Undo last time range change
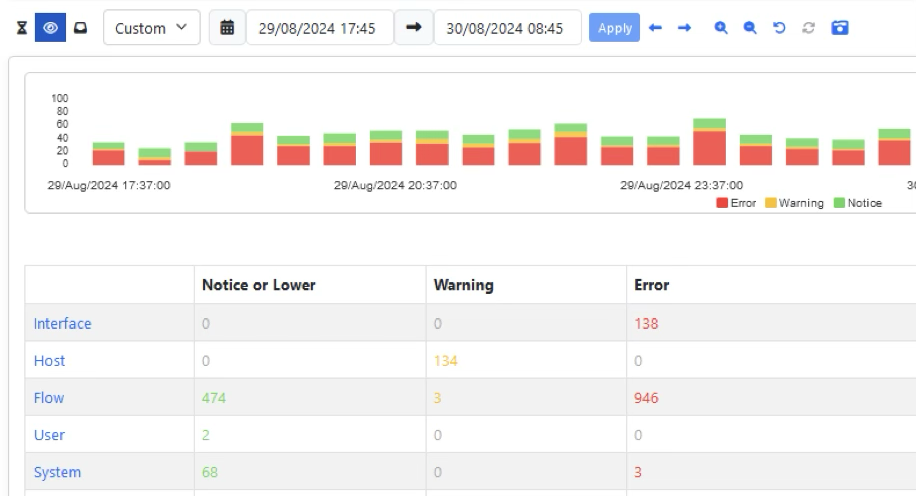Viewport: 916px width, 496px height. click(779, 27)
